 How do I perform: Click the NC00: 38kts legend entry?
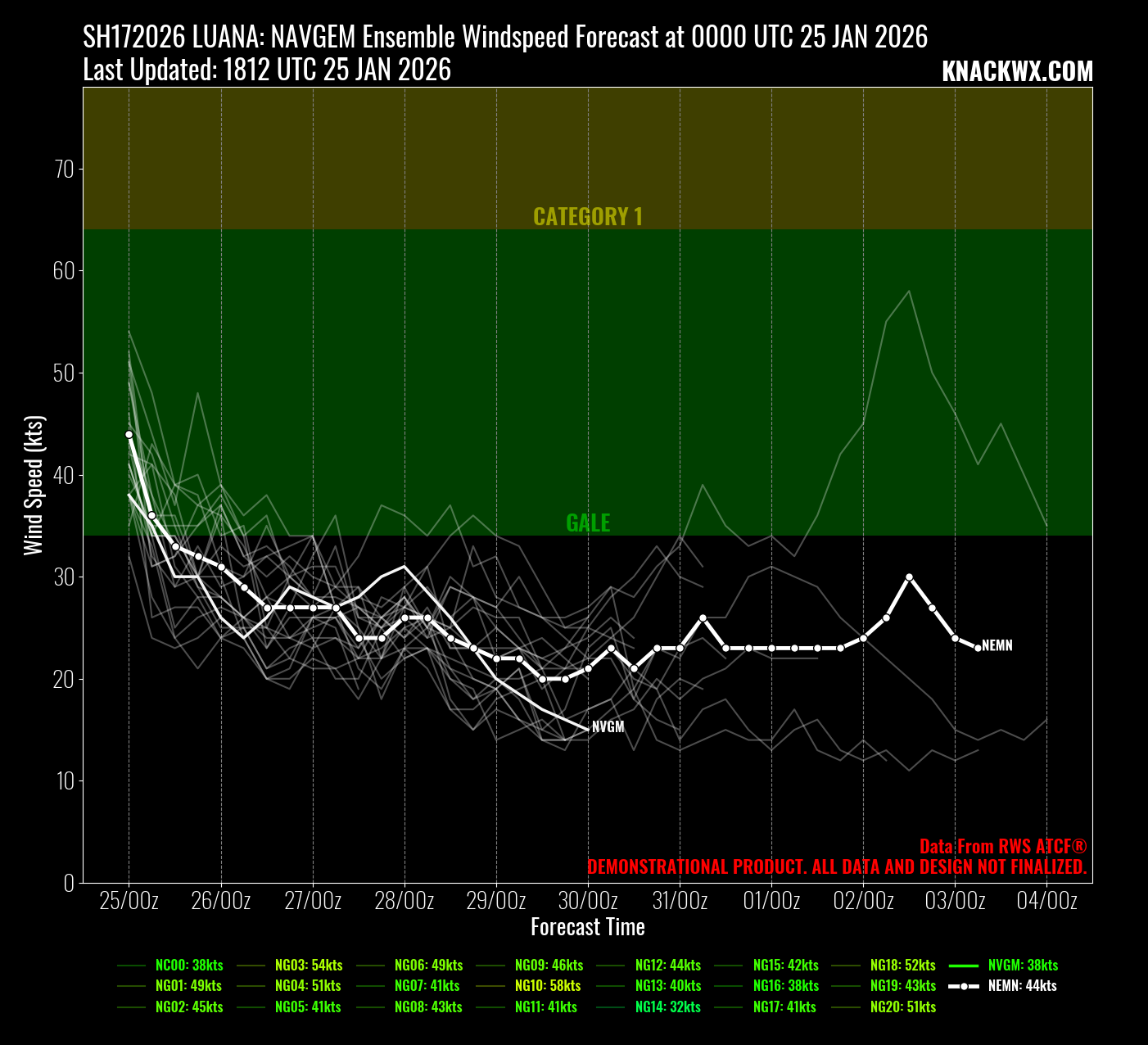pos(189,966)
